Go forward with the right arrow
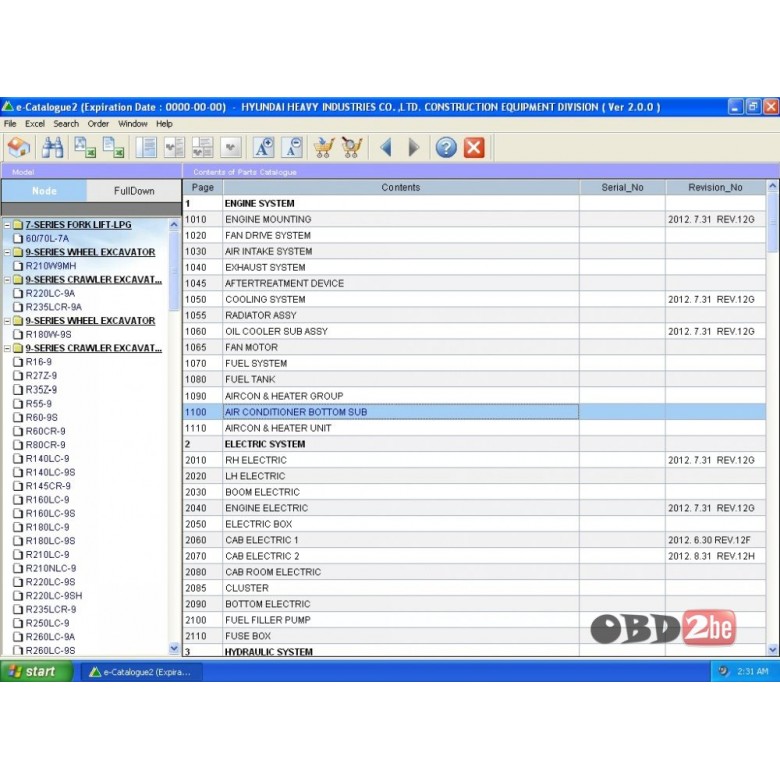Viewport: 780px width, 780px height. [x=413, y=148]
